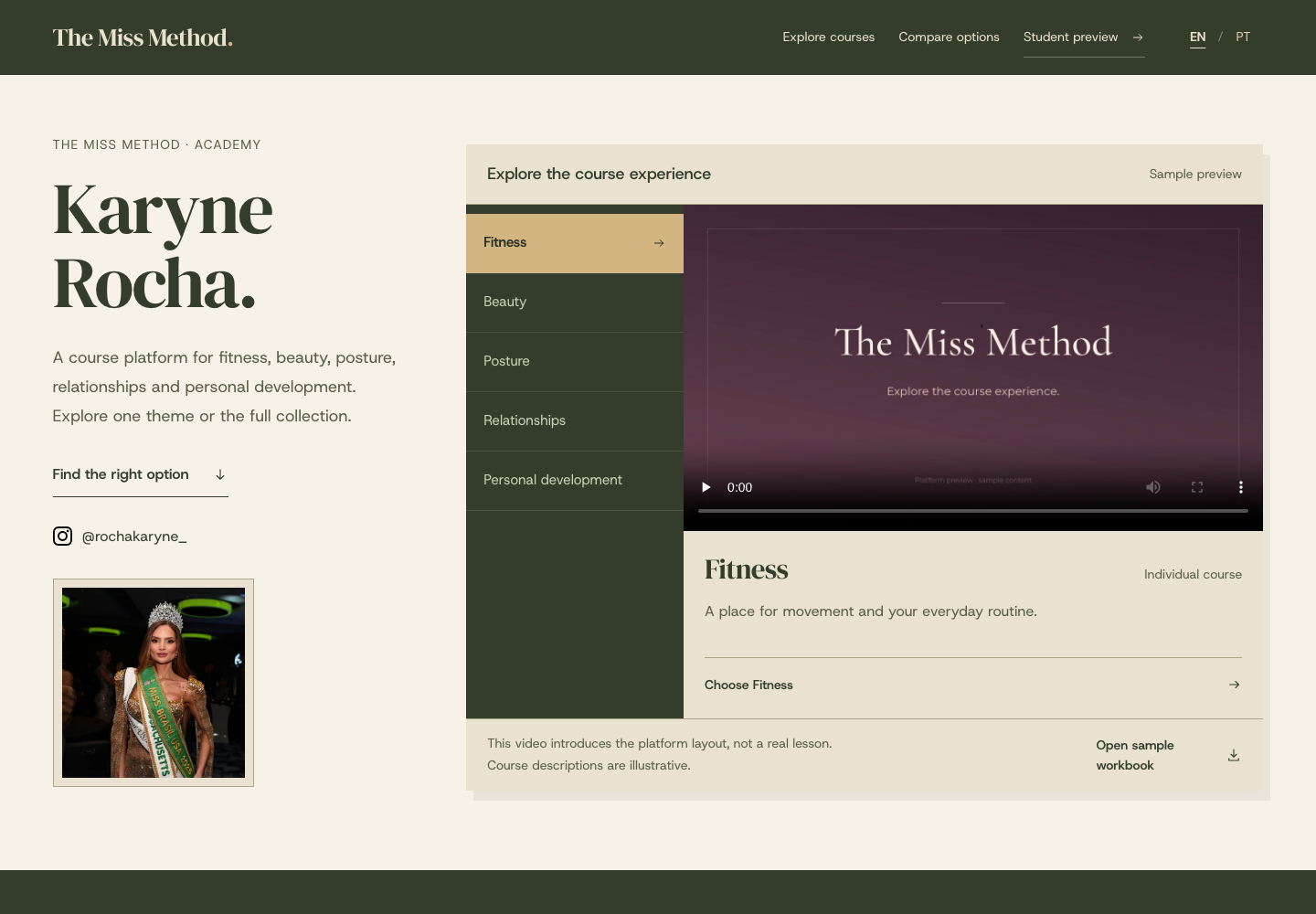1316x914 pixels.
Task: Switch the site language to PT
Action: coord(1243,37)
